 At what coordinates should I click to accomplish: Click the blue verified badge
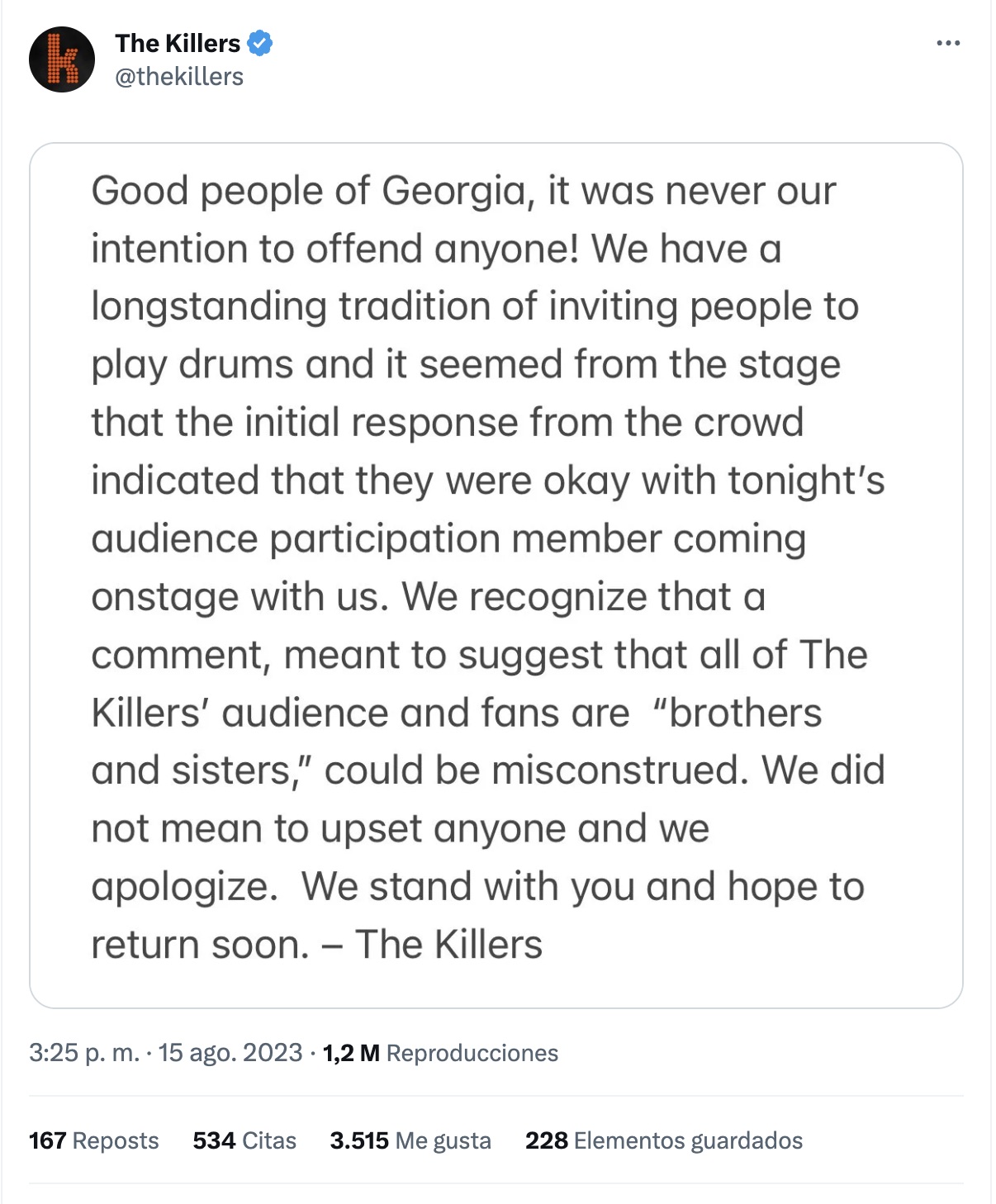(260, 43)
